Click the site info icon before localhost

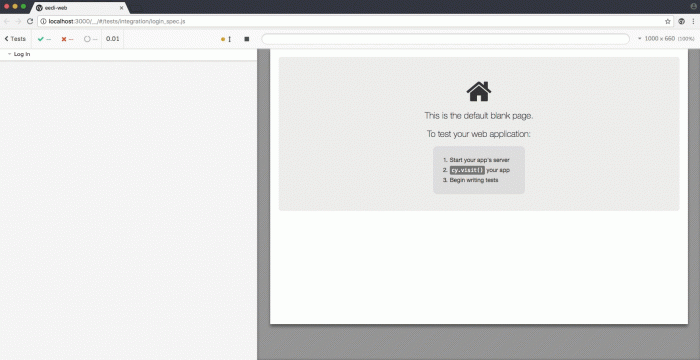[x=43, y=21]
